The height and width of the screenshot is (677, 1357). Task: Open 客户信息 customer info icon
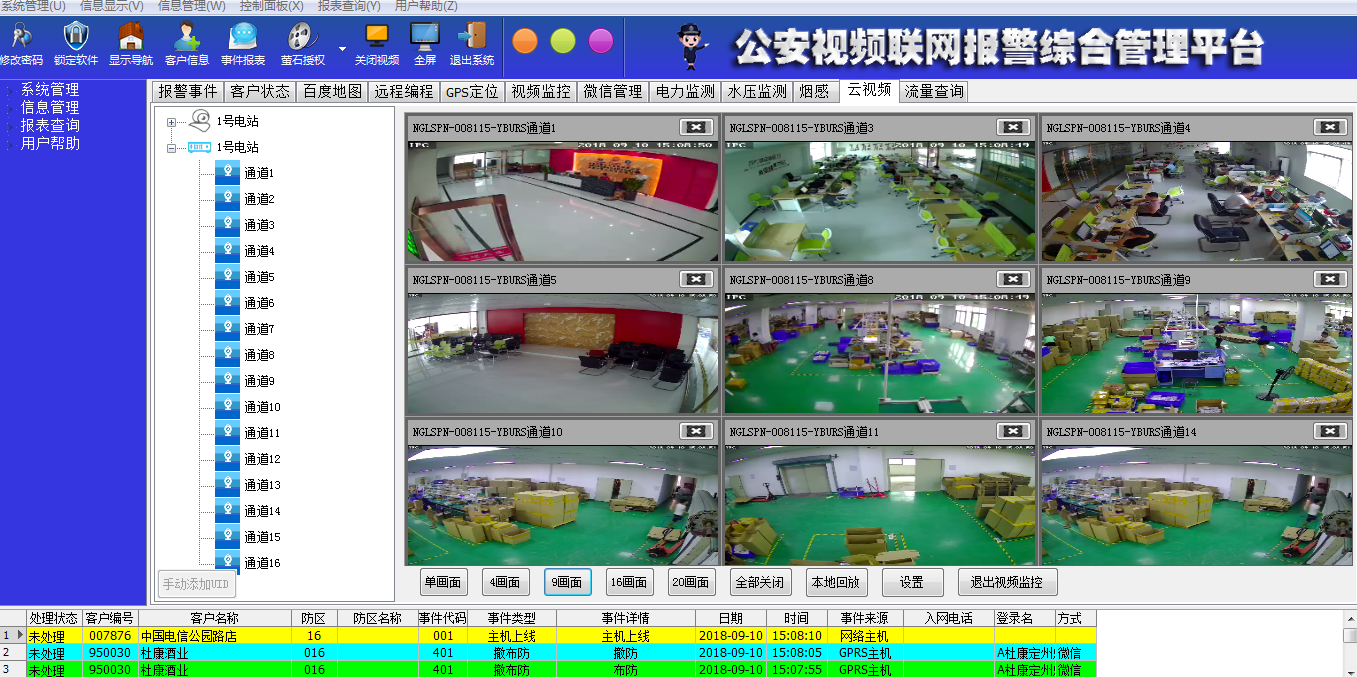point(187,37)
